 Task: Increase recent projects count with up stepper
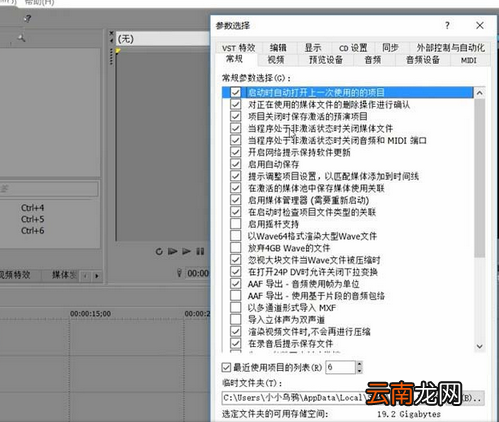(359, 364)
